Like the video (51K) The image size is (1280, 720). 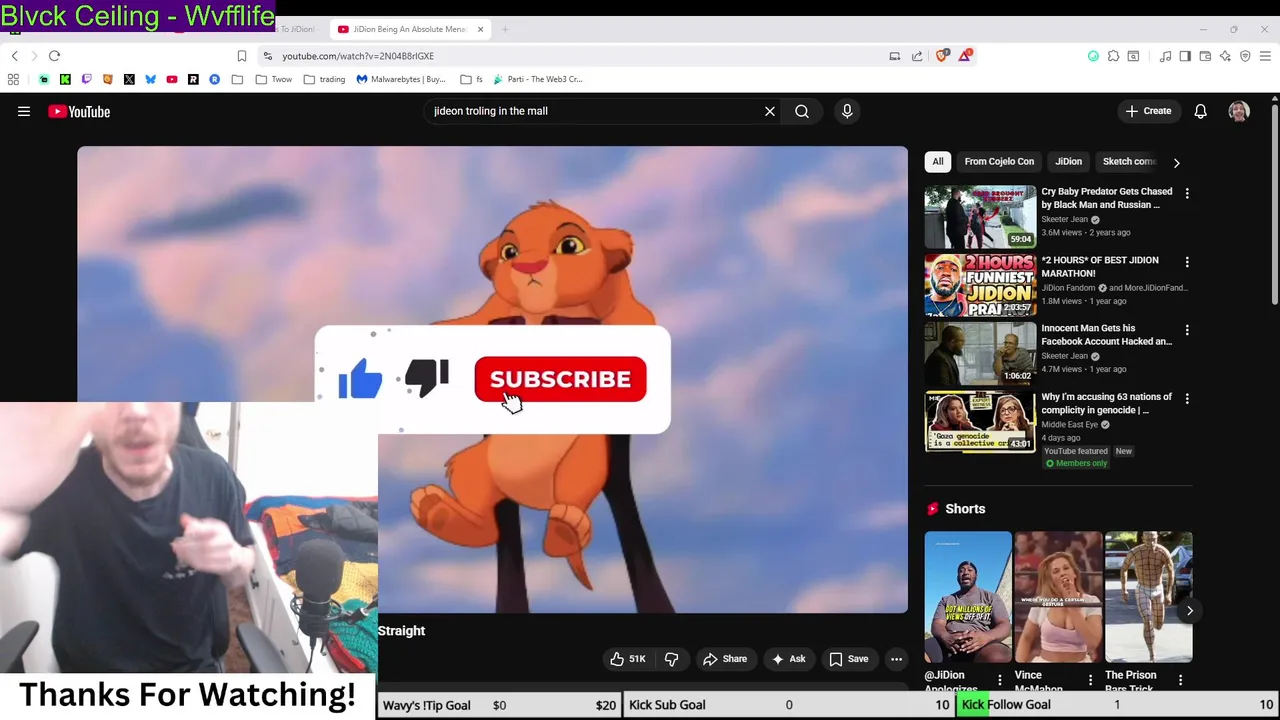pos(628,659)
